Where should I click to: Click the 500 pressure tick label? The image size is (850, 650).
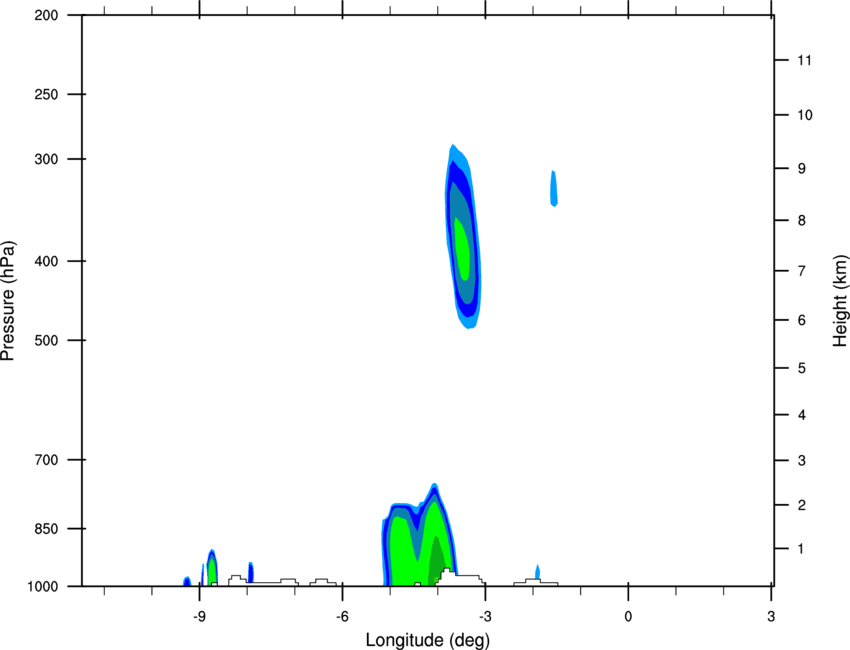point(46,340)
